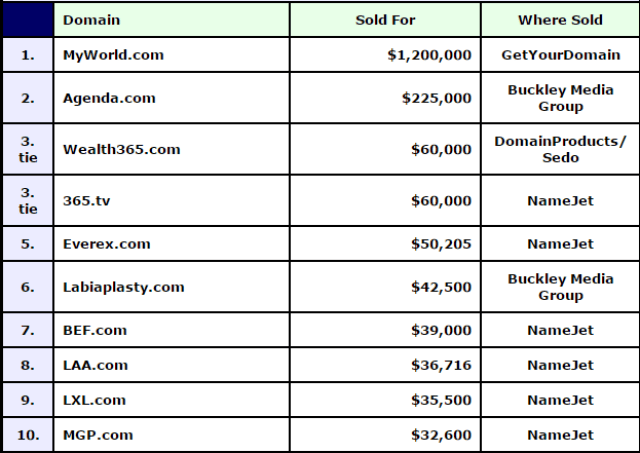Select the LXL.com domain cell
The width and height of the screenshot is (640, 453).
point(171,400)
